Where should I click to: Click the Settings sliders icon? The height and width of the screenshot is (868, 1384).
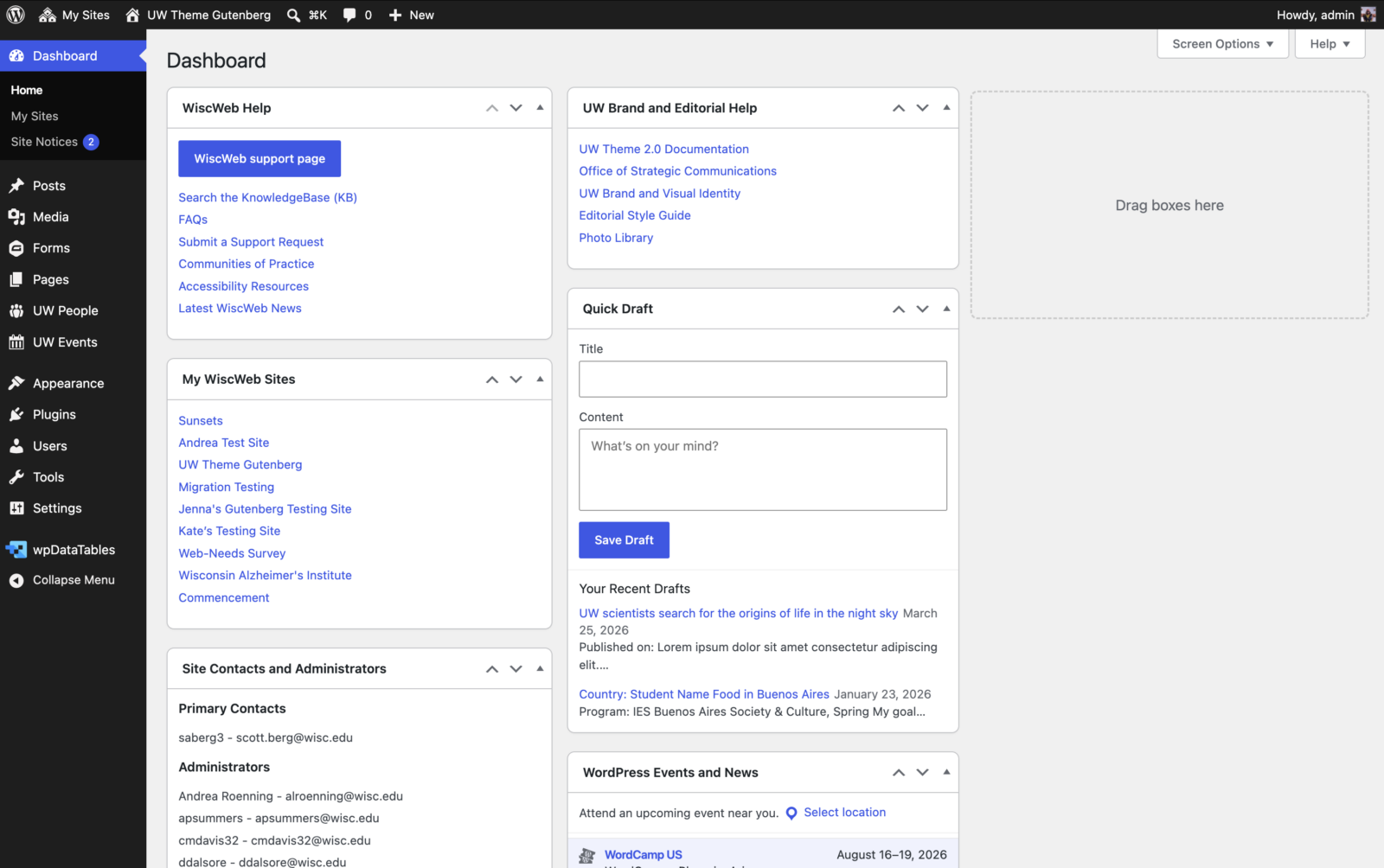tap(16, 508)
